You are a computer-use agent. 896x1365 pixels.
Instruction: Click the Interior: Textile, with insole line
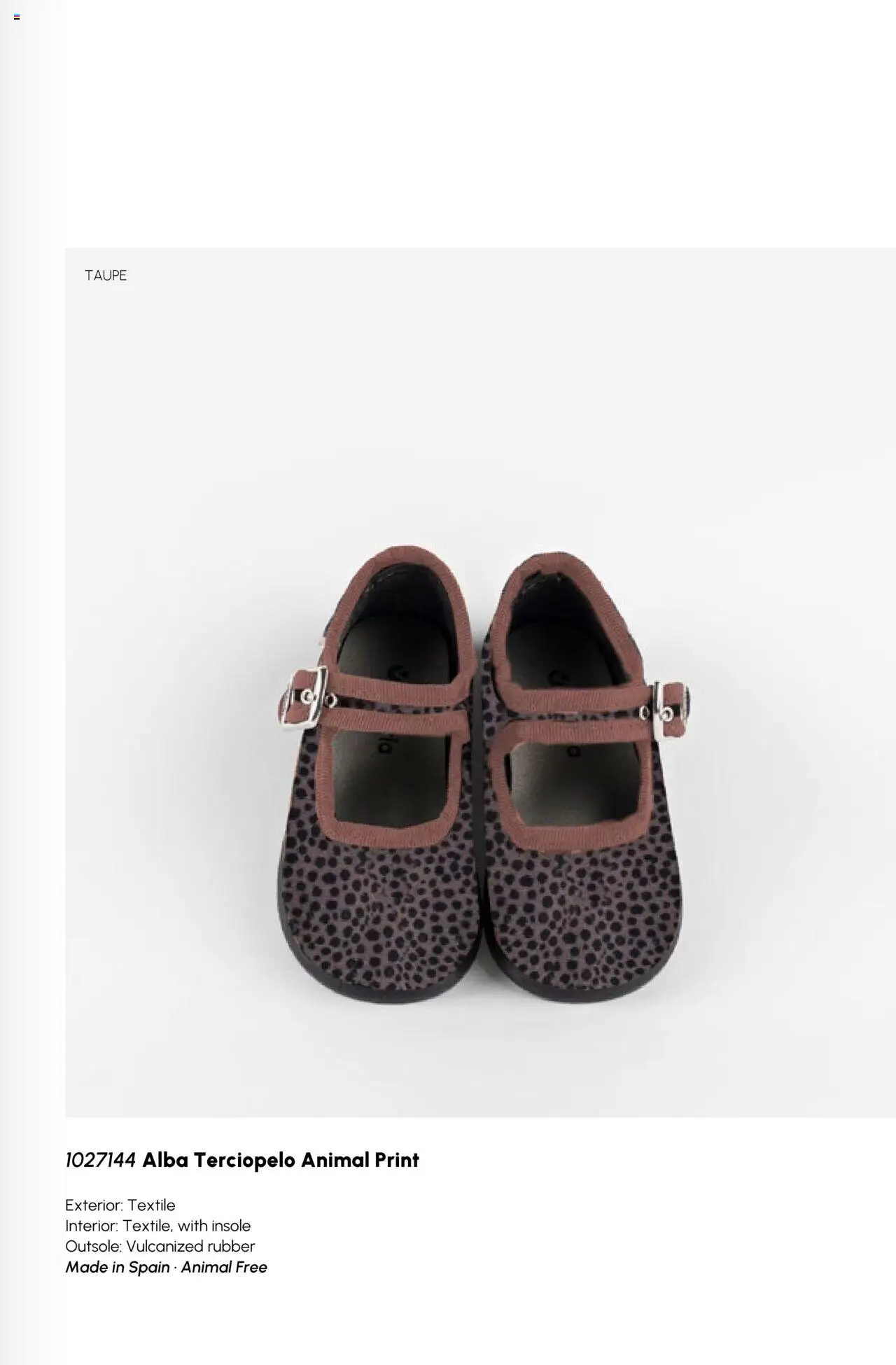158,1226
